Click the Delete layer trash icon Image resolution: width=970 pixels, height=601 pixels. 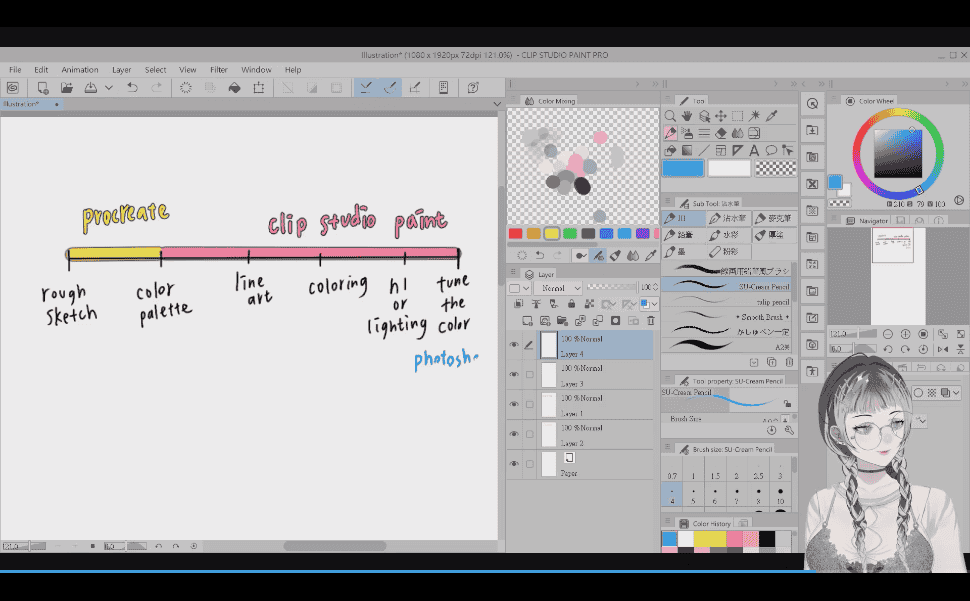[651, 321]
